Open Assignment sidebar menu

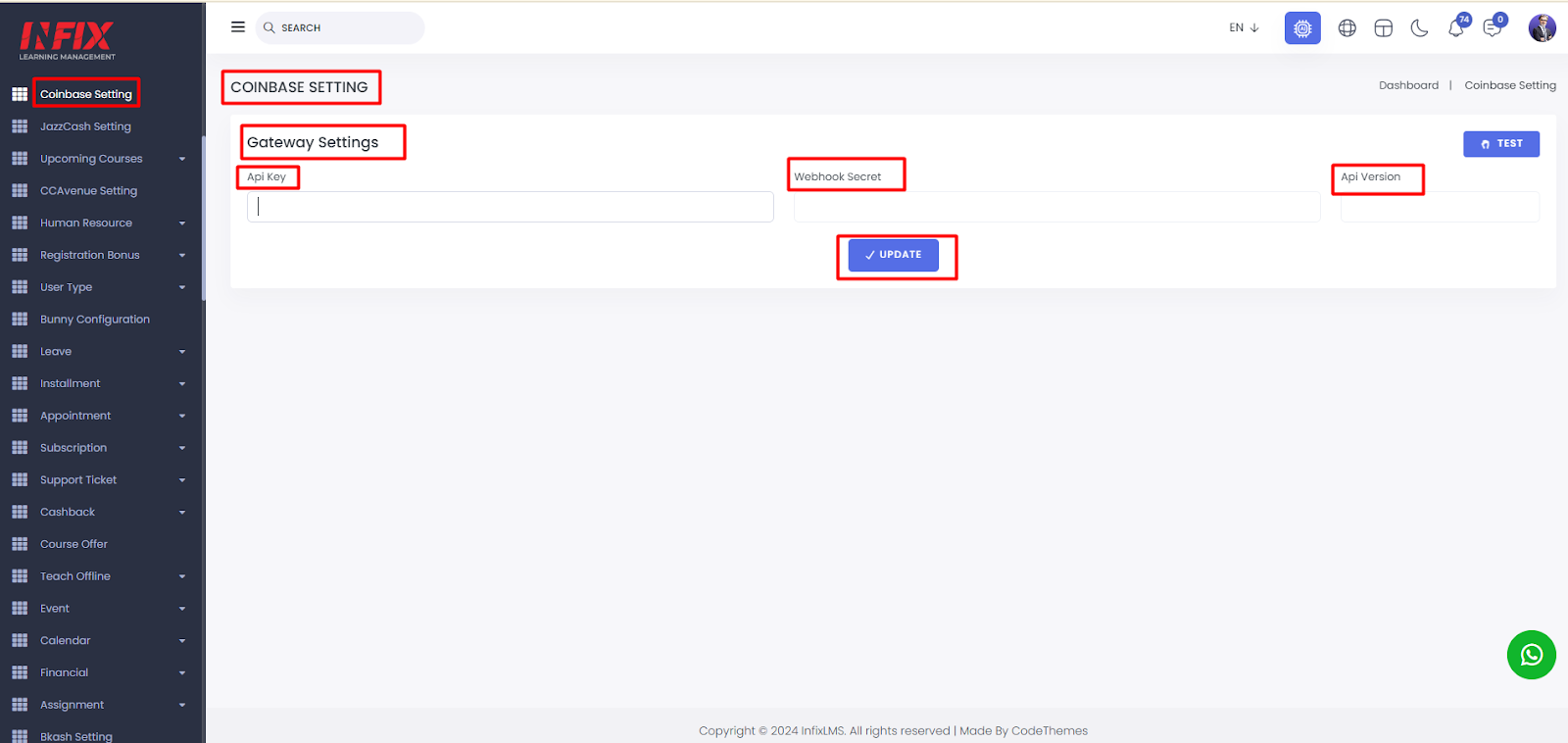point(72,705)
